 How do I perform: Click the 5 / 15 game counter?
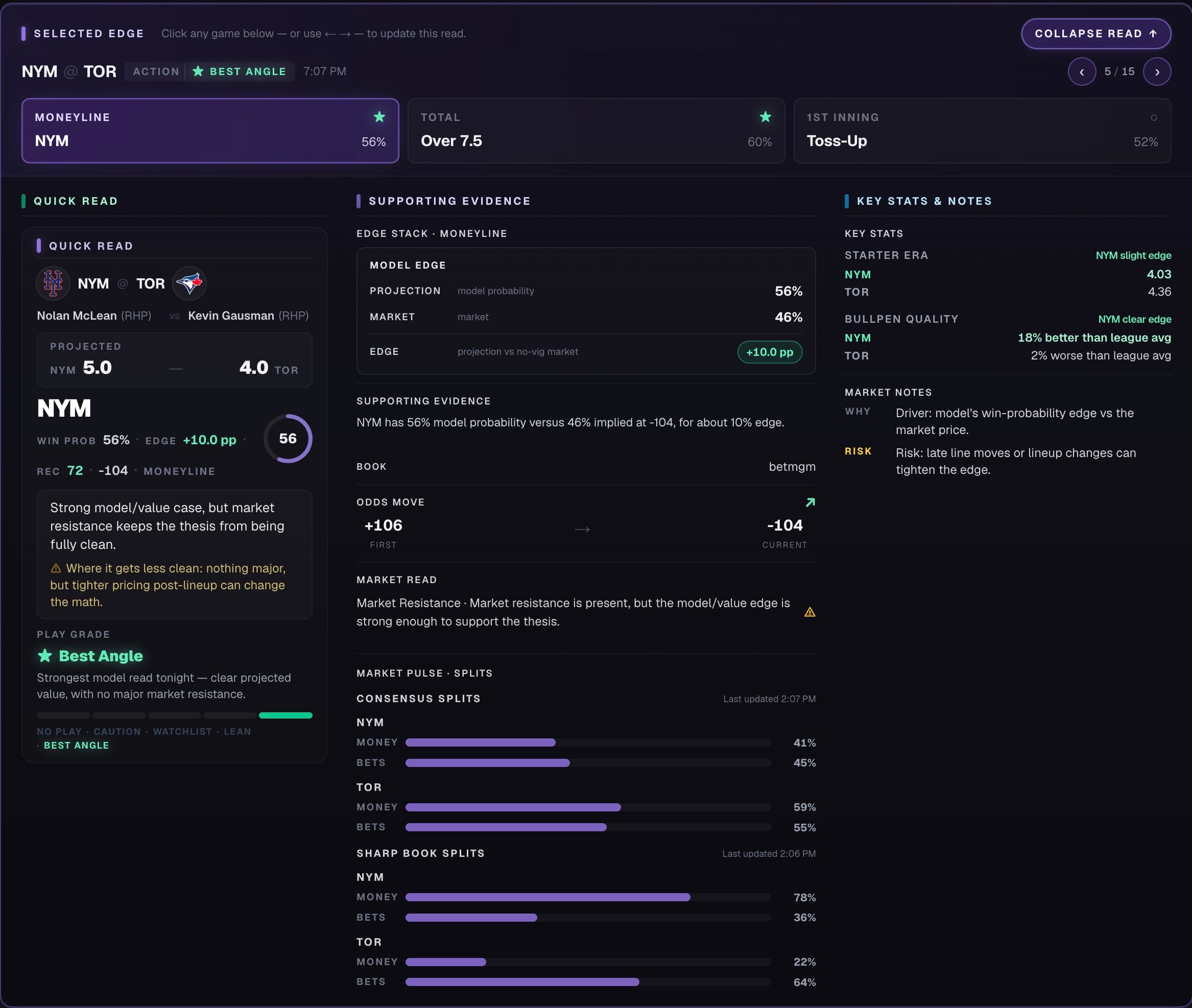1119,71
